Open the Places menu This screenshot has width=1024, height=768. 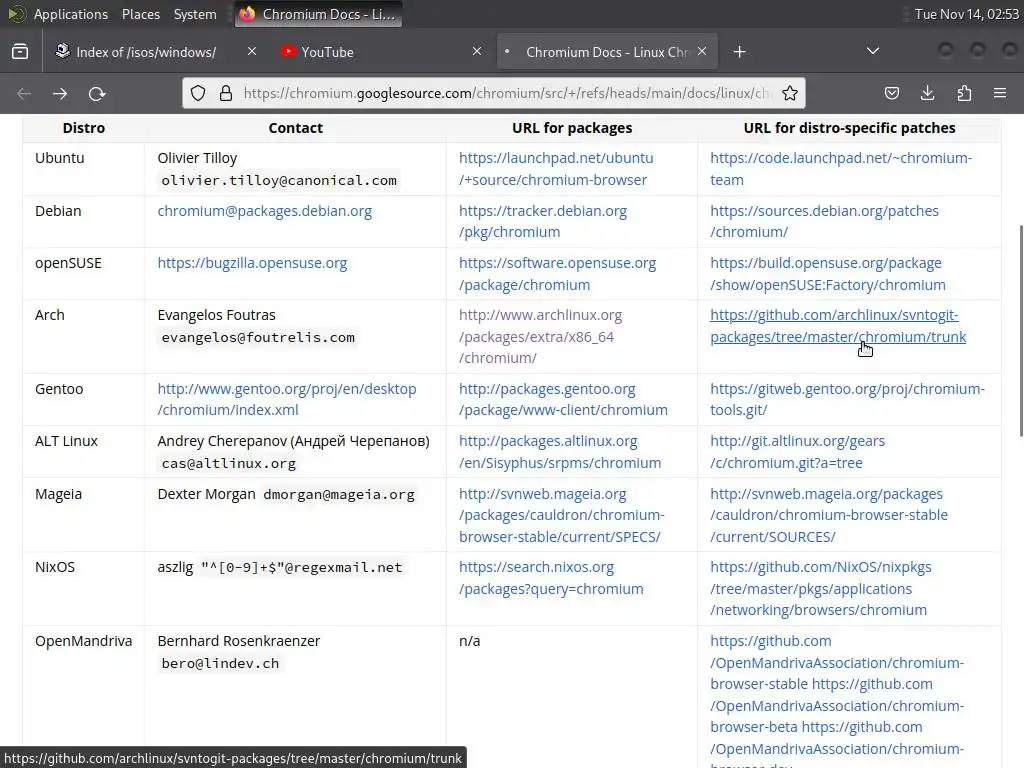140,14
